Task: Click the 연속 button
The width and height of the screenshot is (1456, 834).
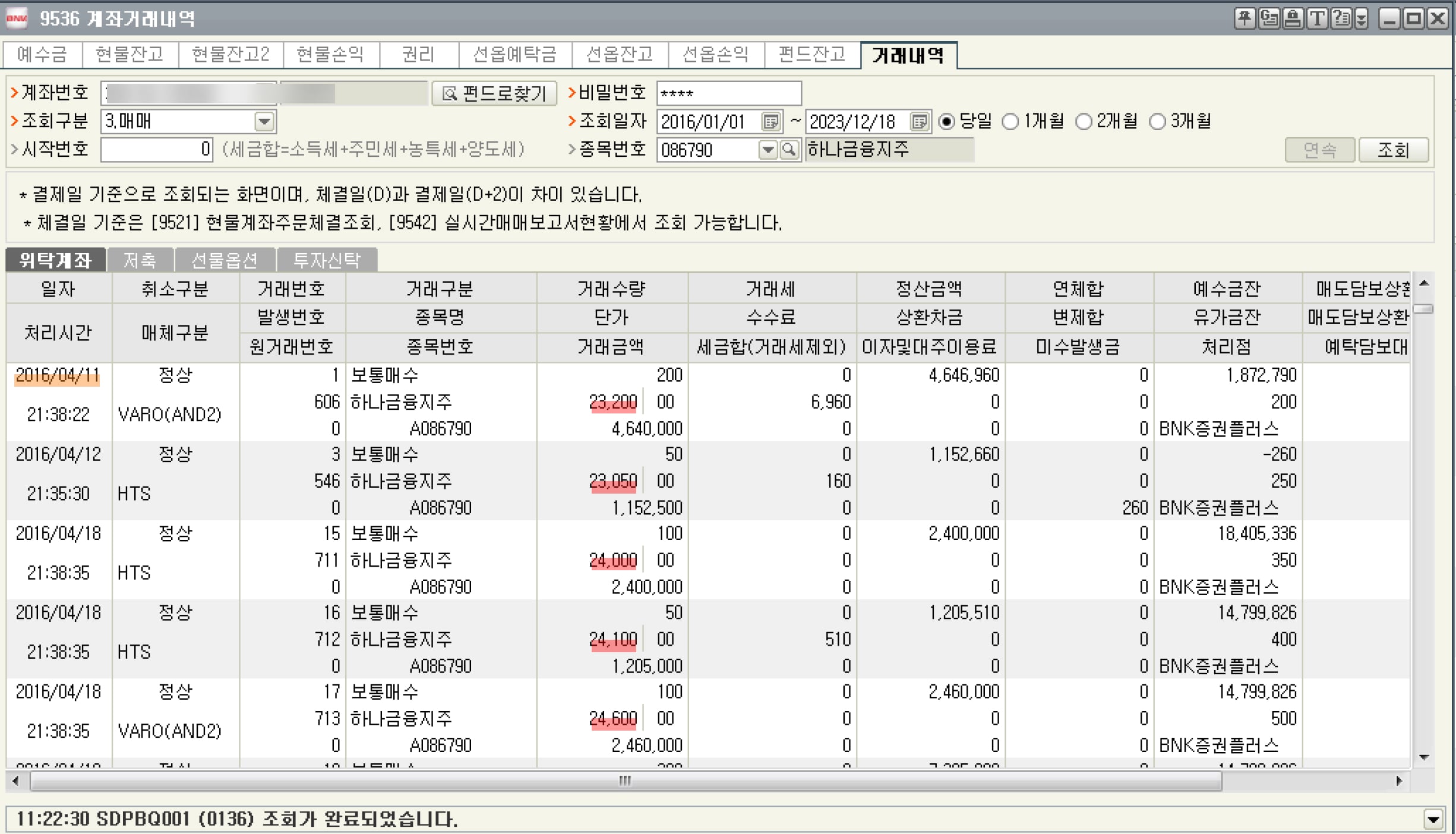Action: pyautogui.click(x=1320, y=150)
